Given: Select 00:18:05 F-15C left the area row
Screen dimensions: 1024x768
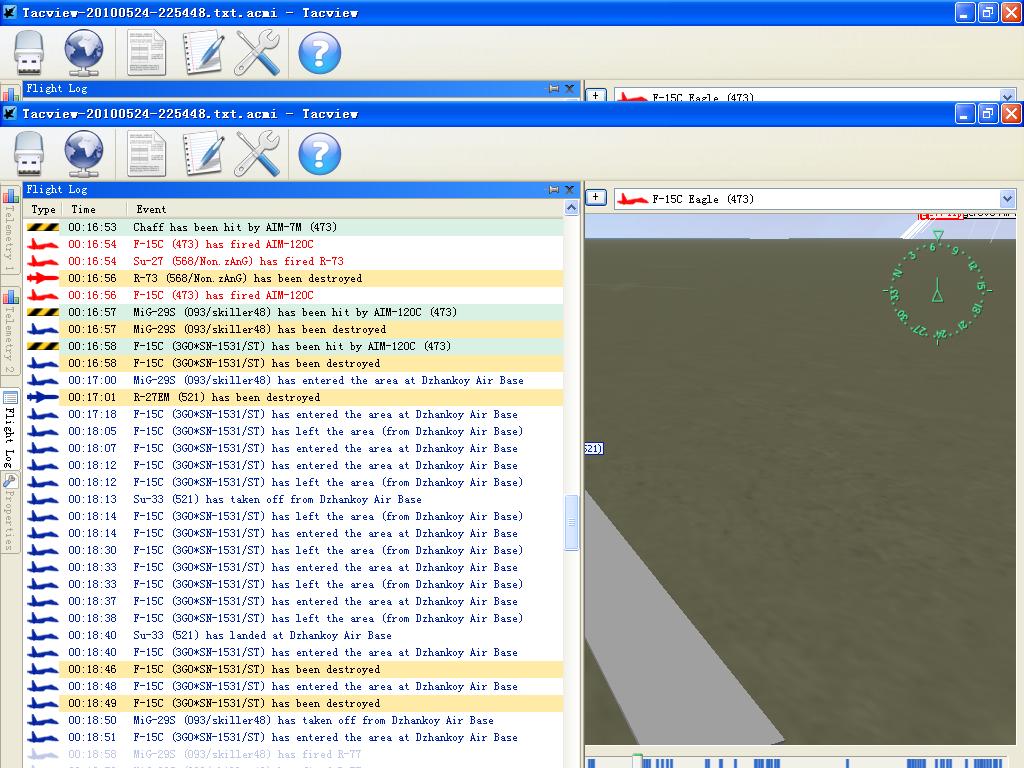Looking at the screenshot, I should tap(294, 431).
